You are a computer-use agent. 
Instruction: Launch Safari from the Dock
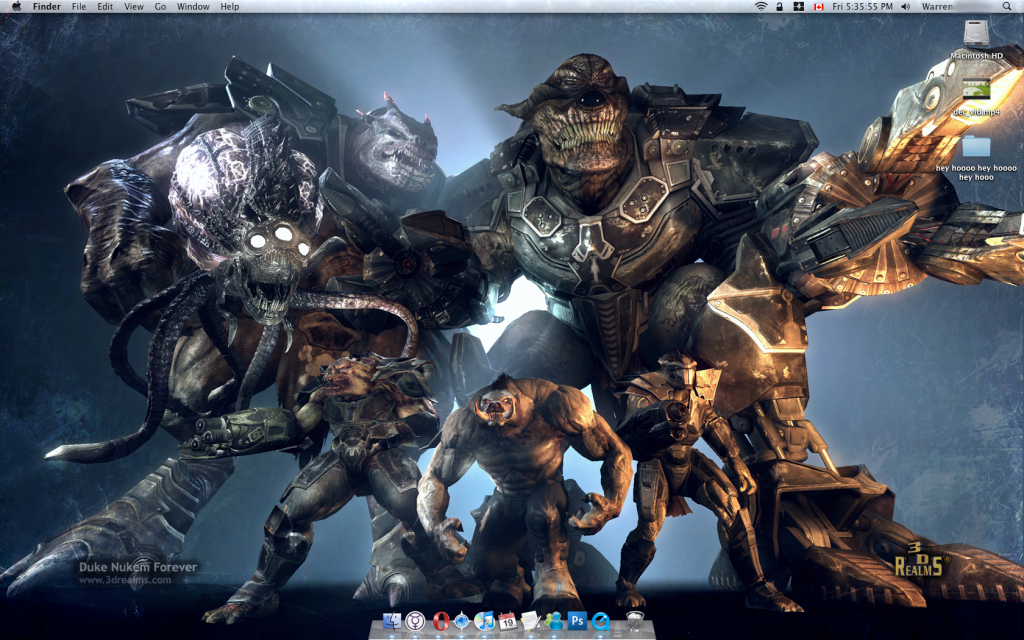pyautogui.click(x=462, y=621)
